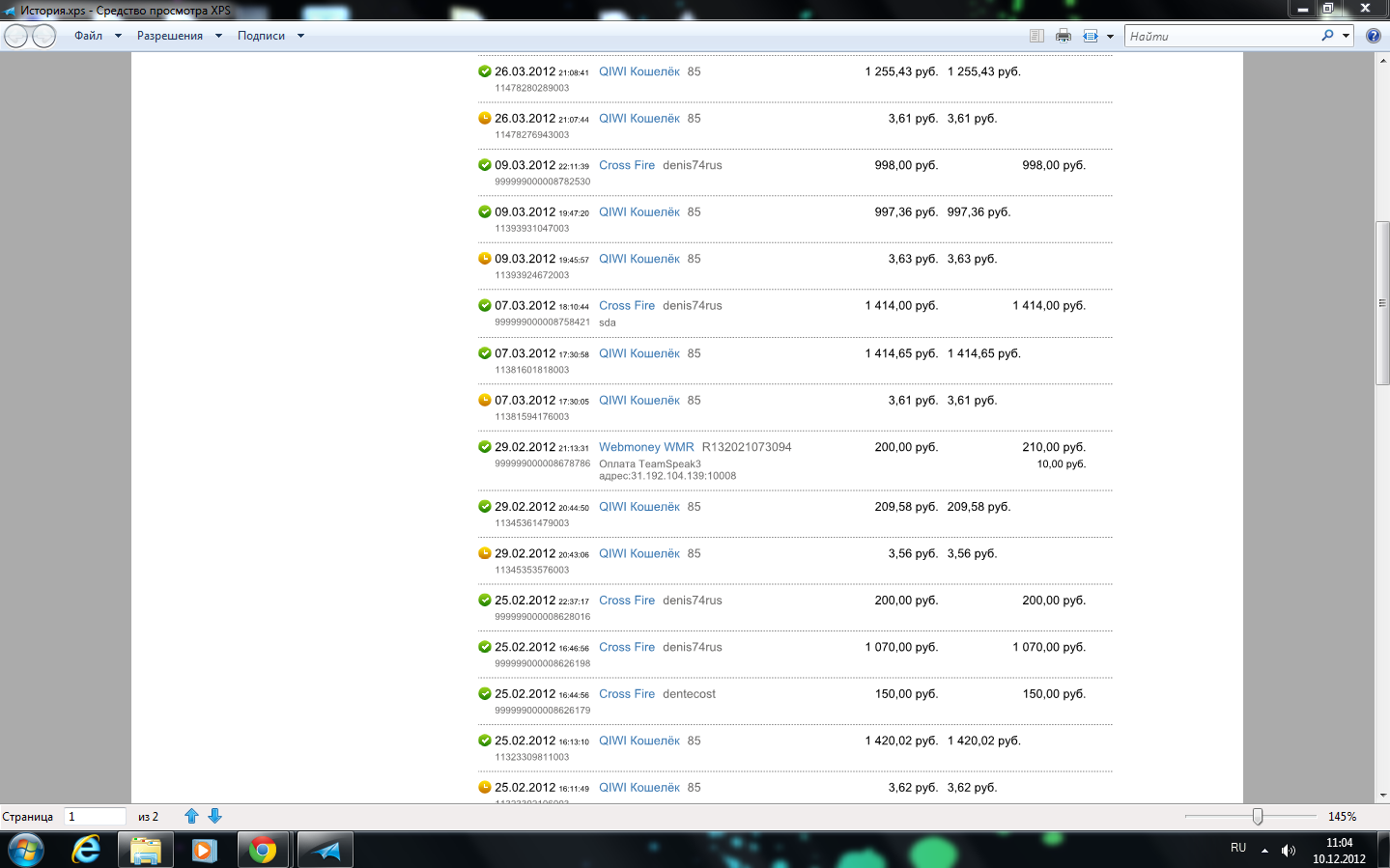
Task: Click transaction ID "11393931047003"
Action: click(x=532, y=229)
